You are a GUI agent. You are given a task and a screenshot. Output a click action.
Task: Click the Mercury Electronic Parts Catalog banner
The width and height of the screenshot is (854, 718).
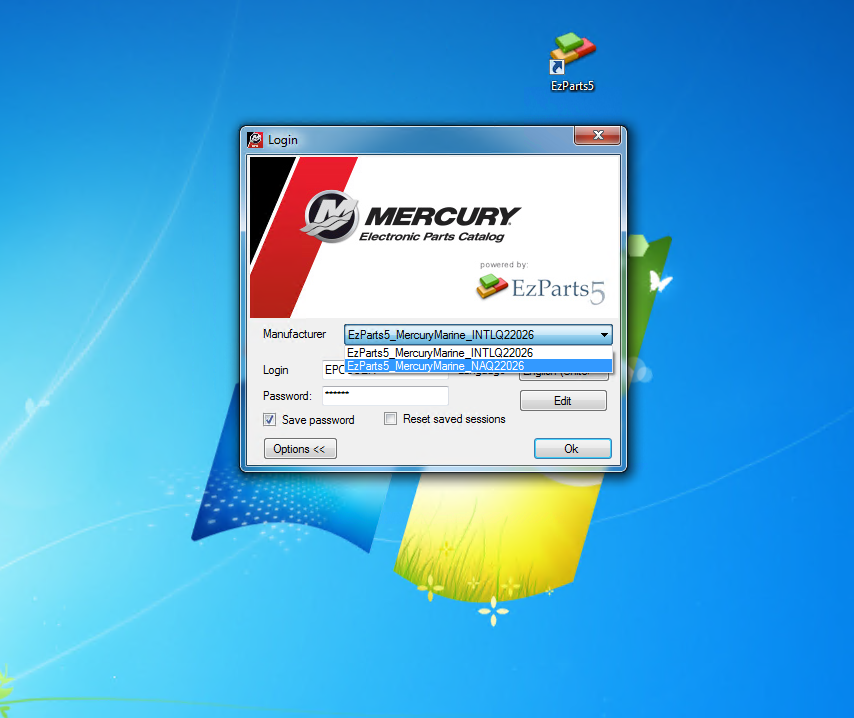(x=434, y=237)
